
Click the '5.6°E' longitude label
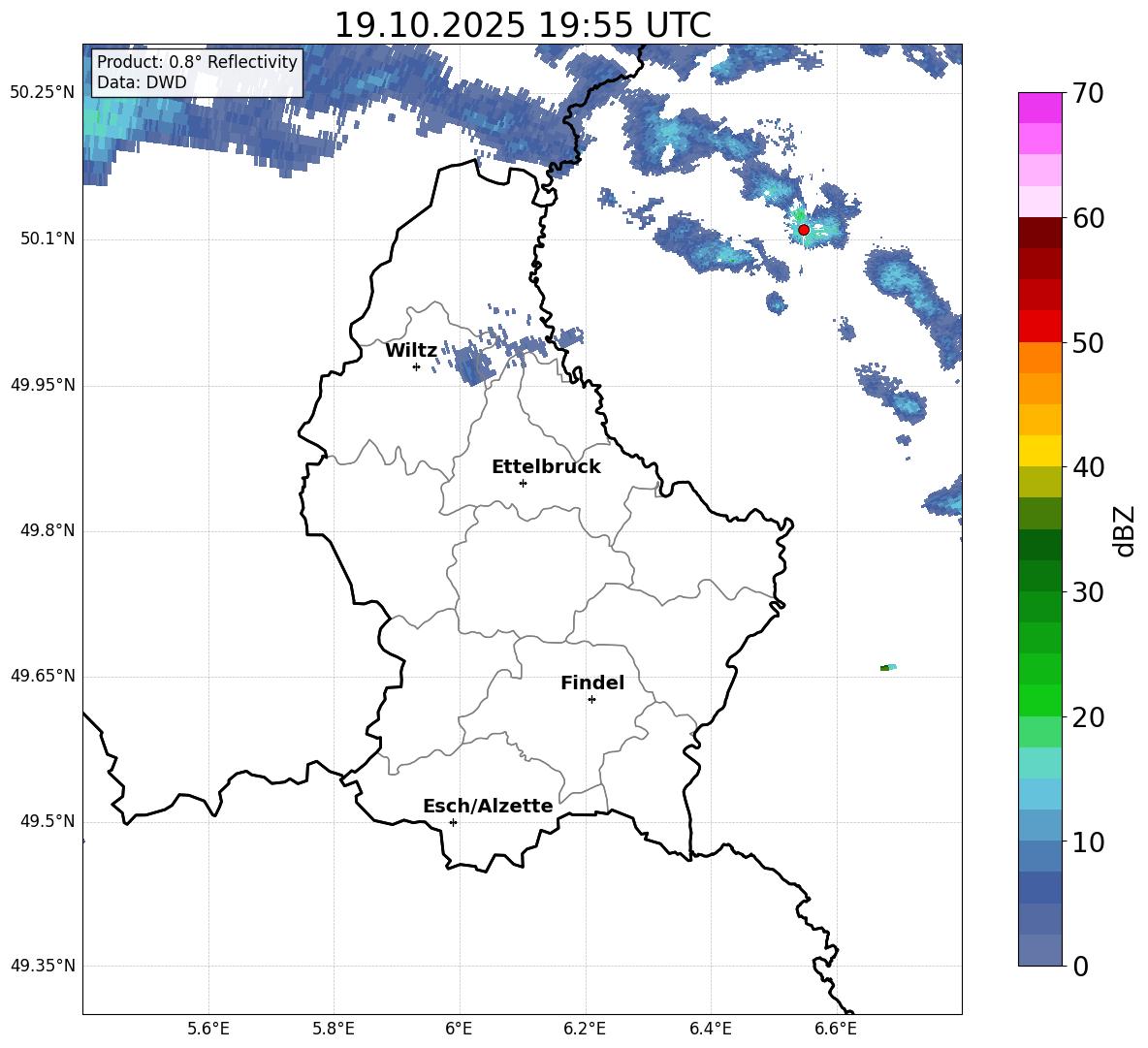coord(208,1029)
